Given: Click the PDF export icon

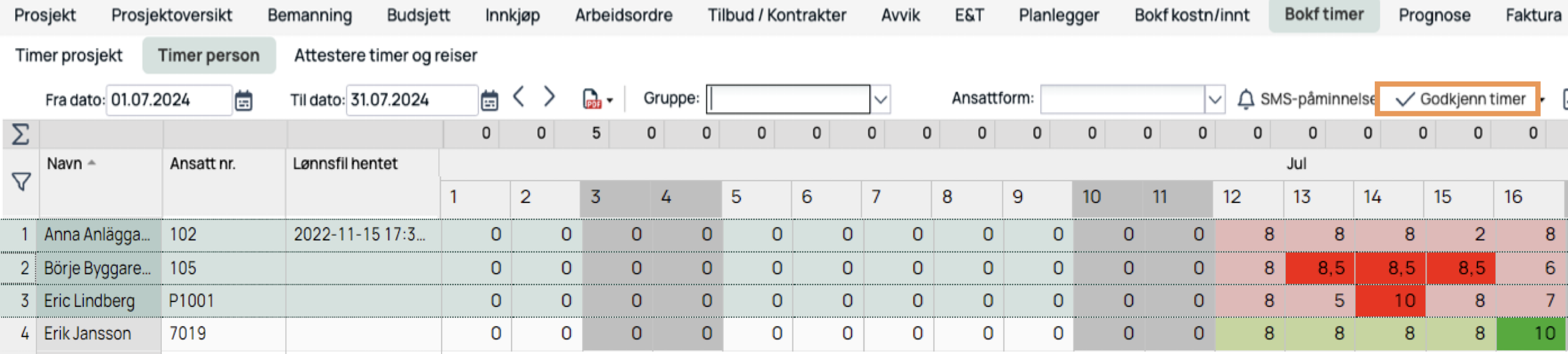Looking at the screenshot, I should pos(592,99).
